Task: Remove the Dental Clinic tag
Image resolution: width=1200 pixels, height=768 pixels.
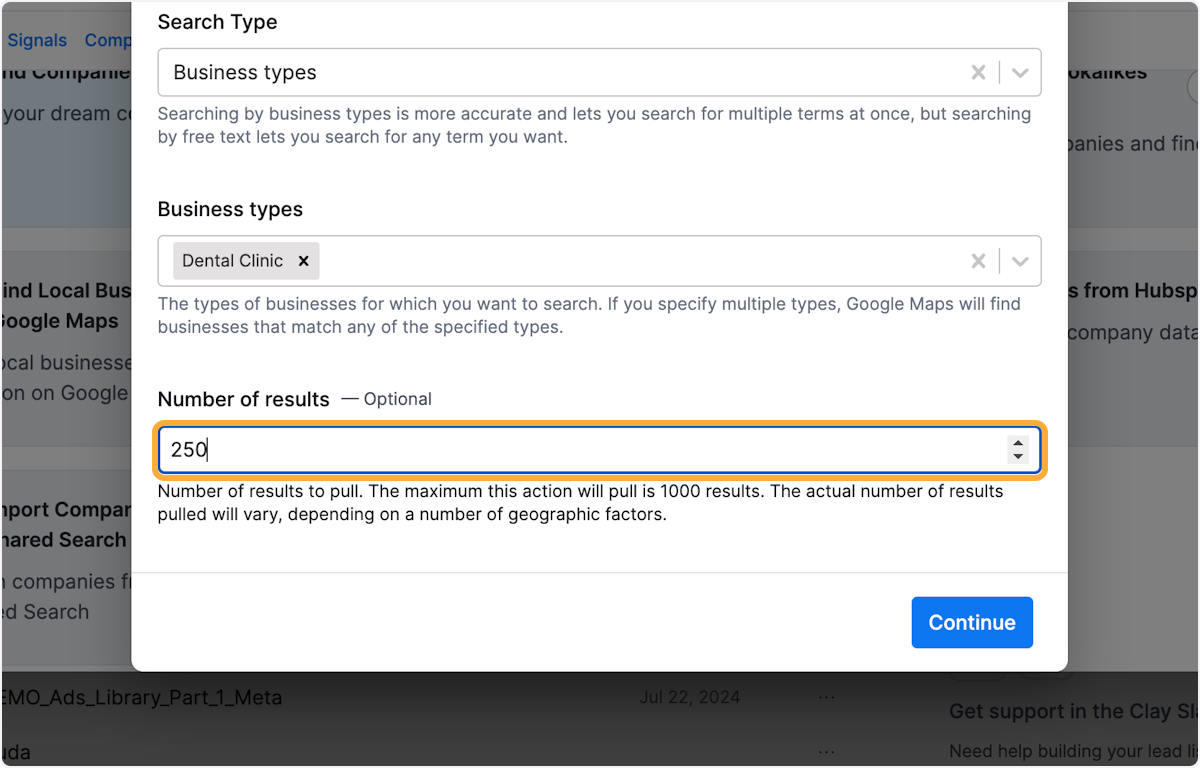Action: [x=303, y=260]
